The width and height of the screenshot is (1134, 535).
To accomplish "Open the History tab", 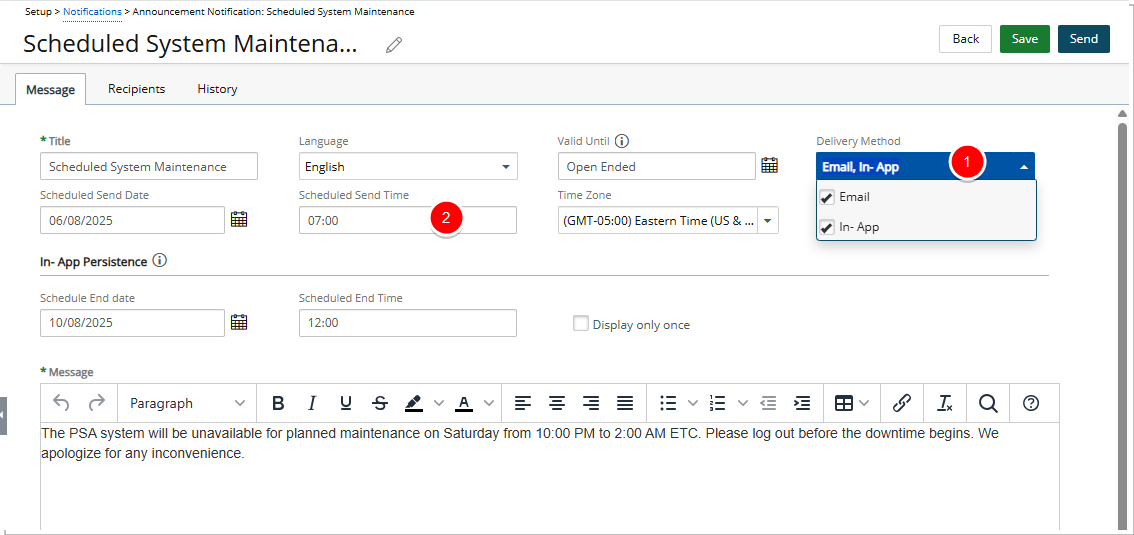I will tap(217, 89).
